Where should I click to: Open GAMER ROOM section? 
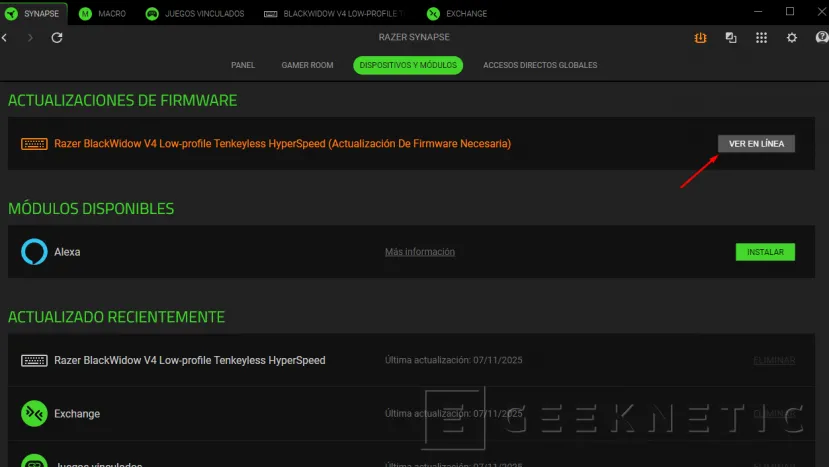click(307, 65)
